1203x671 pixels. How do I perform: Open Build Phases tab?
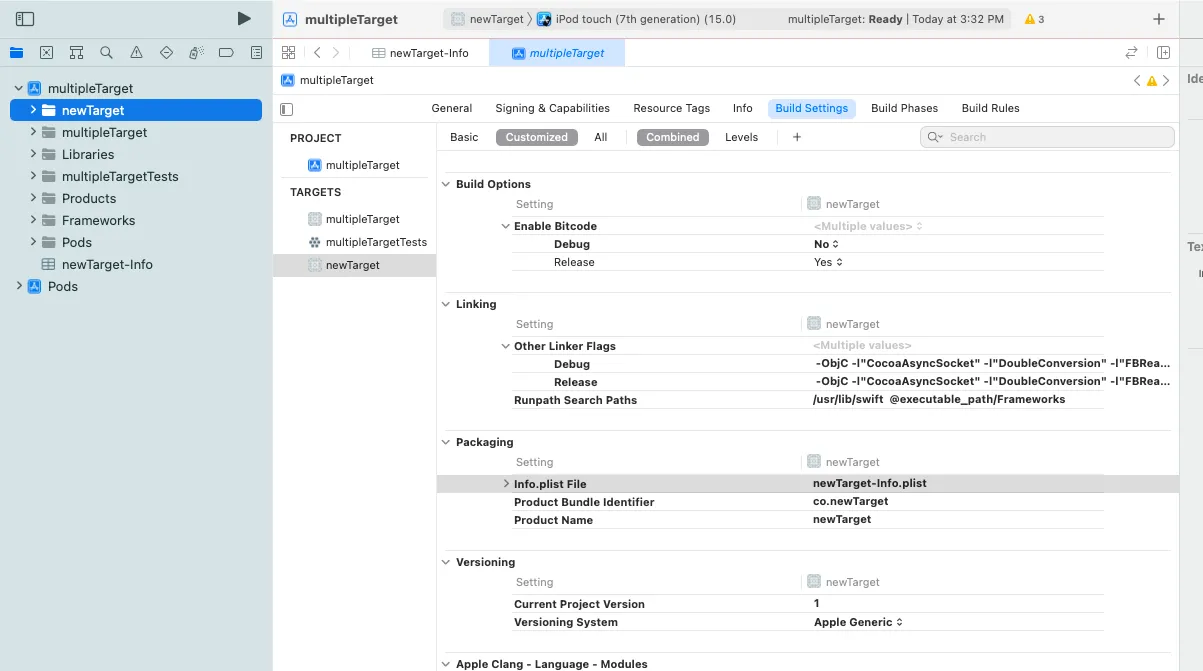tap(904, 108)
